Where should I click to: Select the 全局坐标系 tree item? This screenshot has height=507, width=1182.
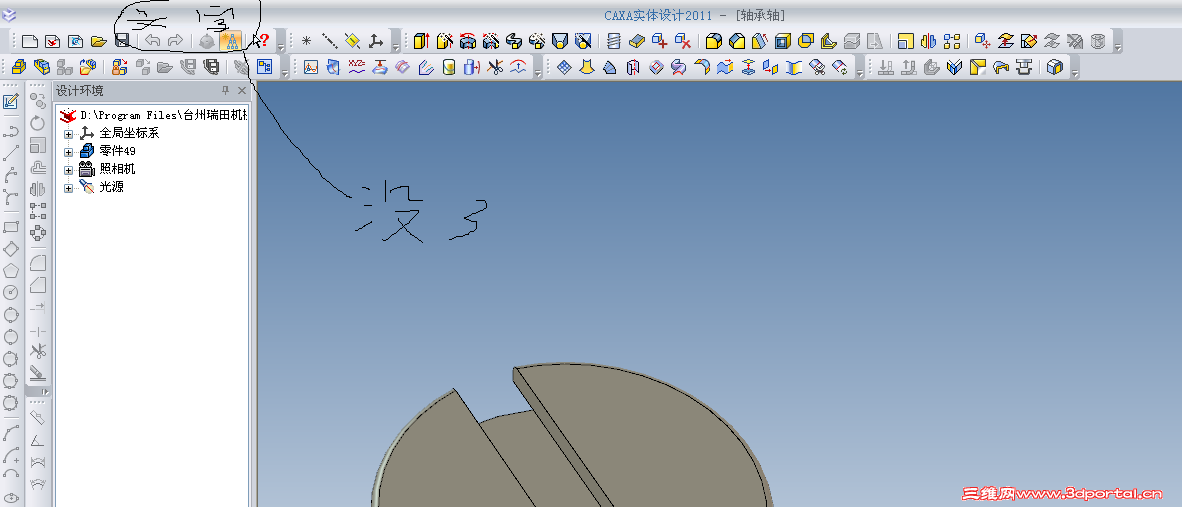pos(129,133)
